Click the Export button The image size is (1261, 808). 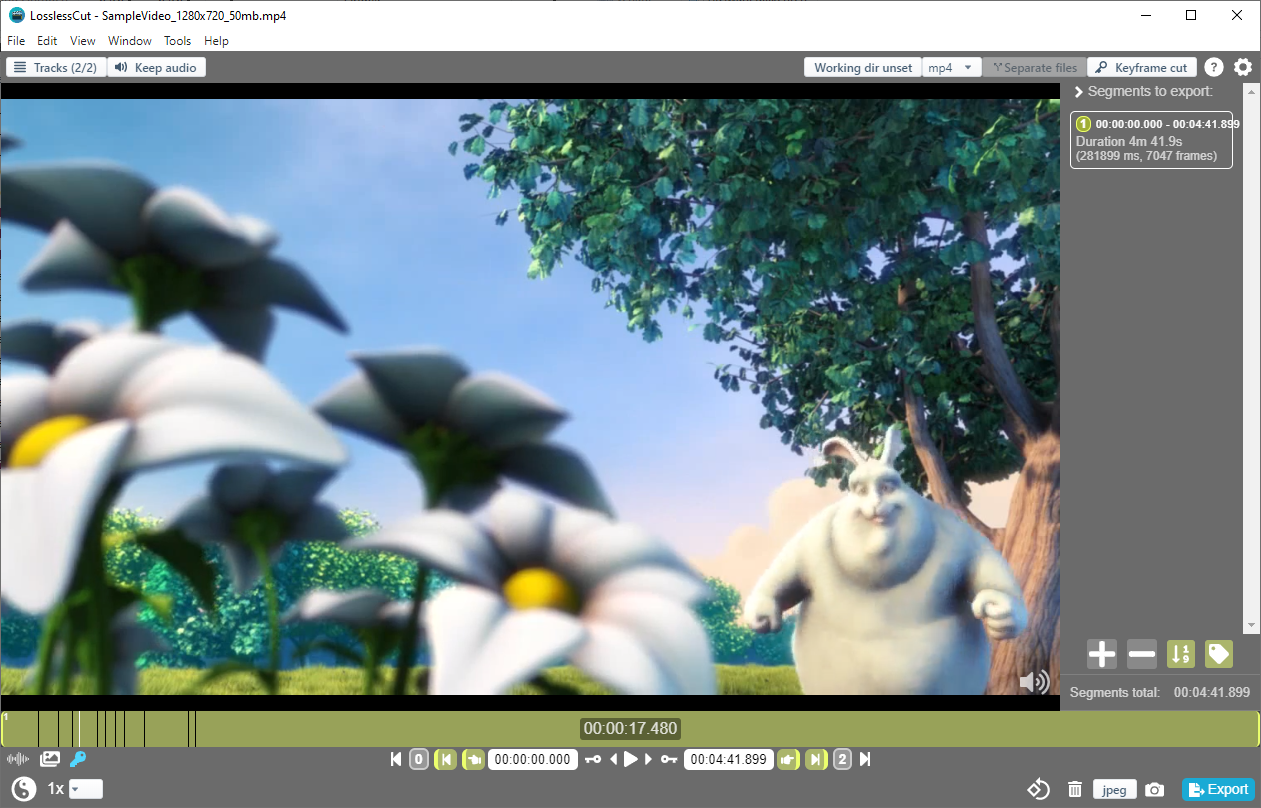(1217, 789)
